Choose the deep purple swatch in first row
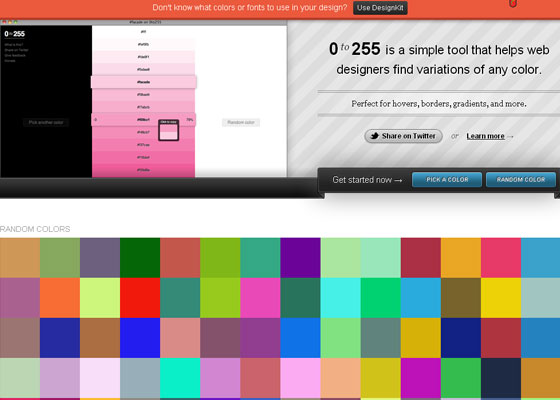The image size is (560, 400). click(300, 258)
